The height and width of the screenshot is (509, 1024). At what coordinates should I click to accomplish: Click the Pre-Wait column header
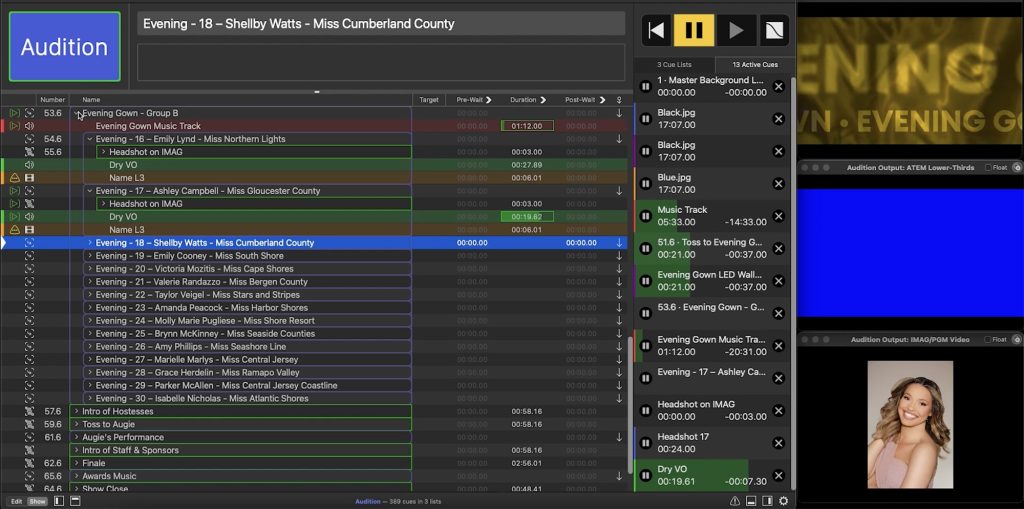[474, 100]
